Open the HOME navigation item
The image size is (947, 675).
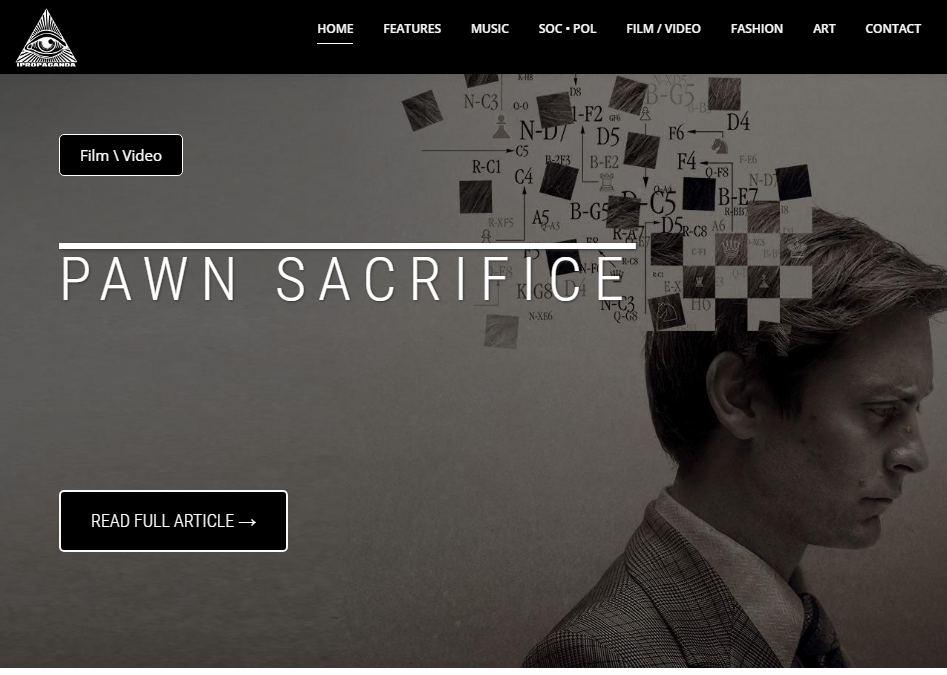point(335,28)
